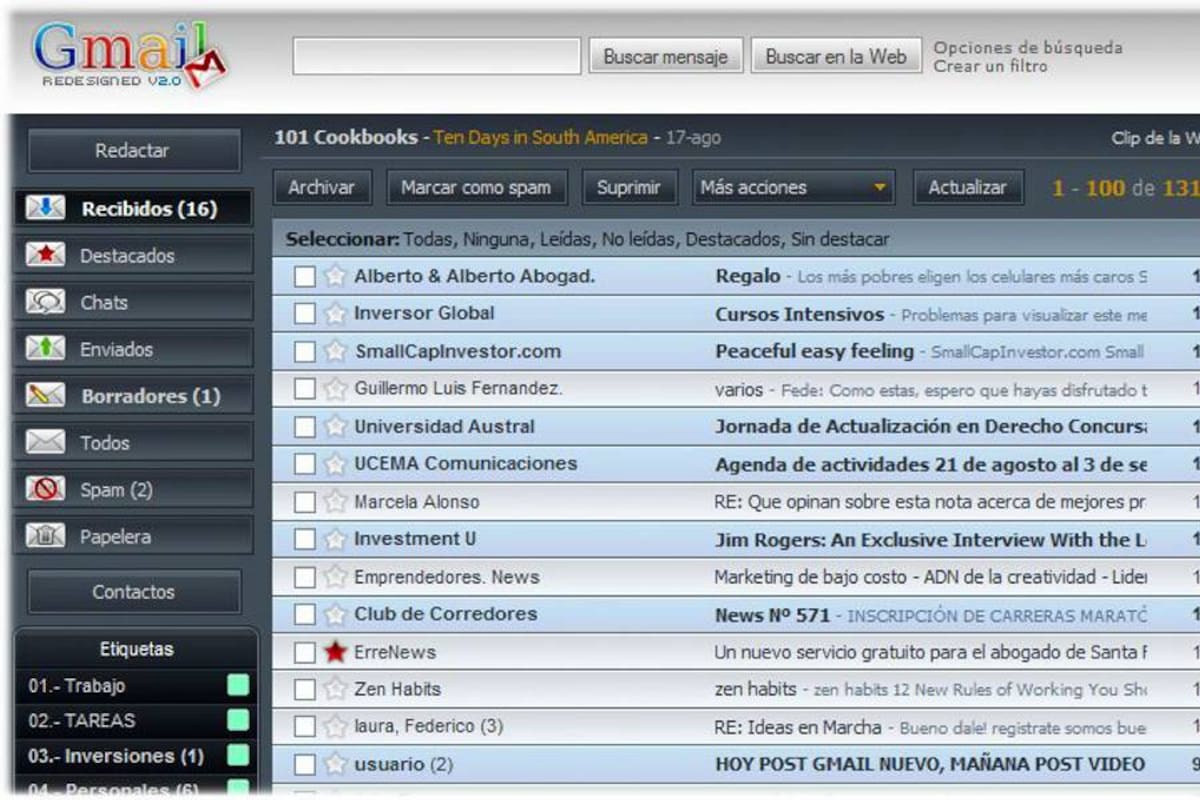Open the Opciones de búsqueda link

click(x=1028, y=47)
